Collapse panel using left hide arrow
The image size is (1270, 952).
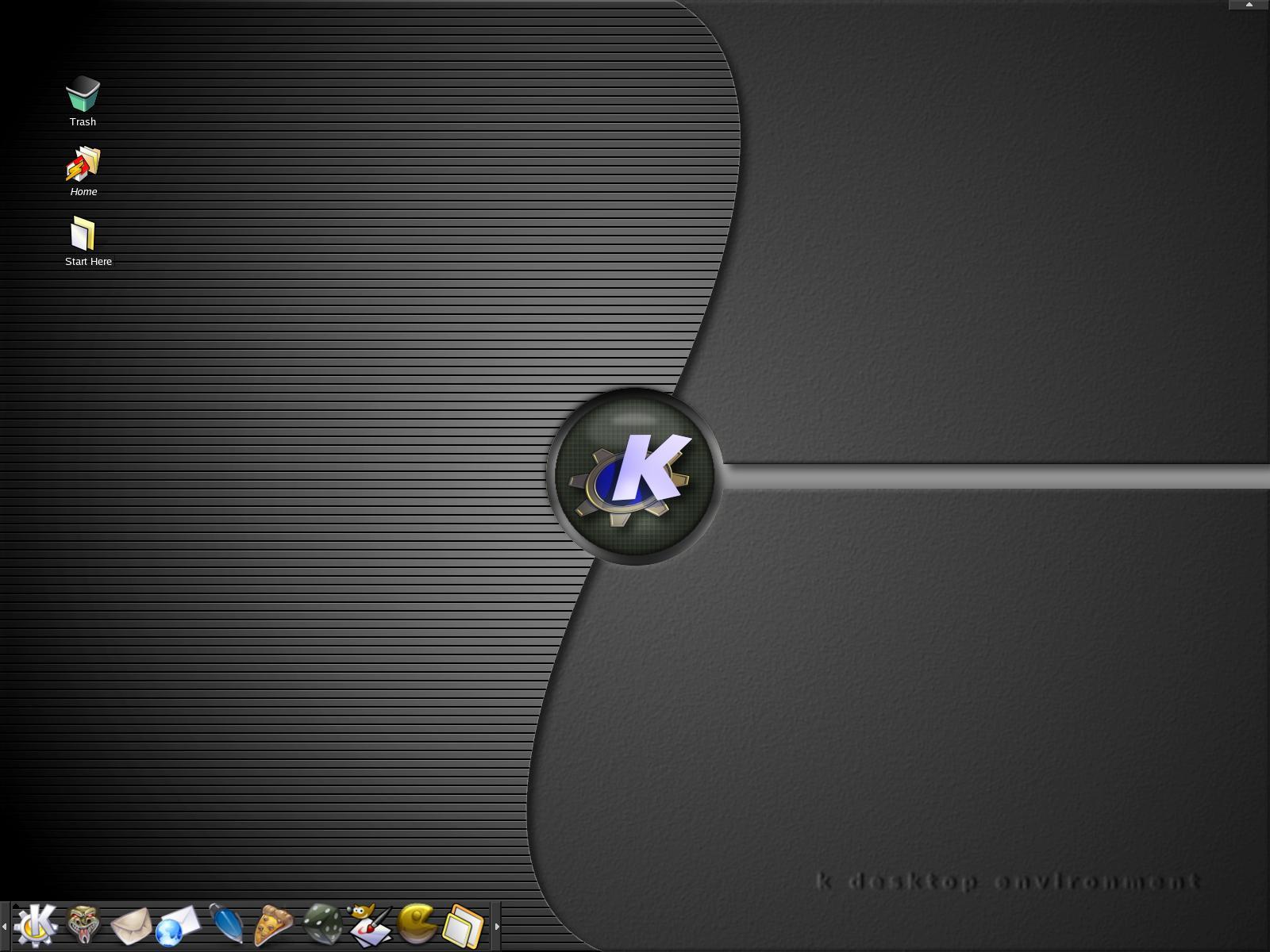pos(5,926)
